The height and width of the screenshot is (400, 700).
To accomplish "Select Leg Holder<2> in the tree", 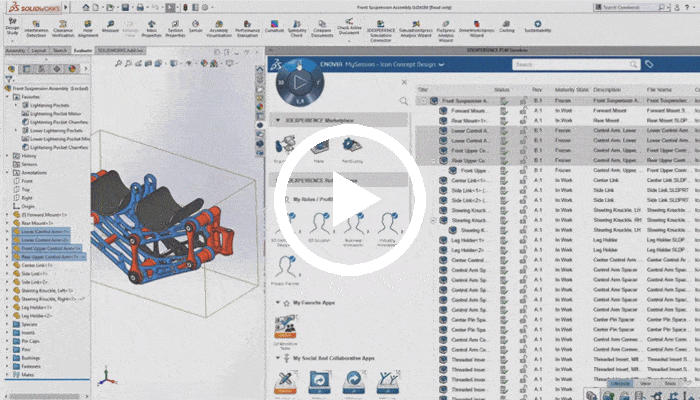I will click(33, 316).
